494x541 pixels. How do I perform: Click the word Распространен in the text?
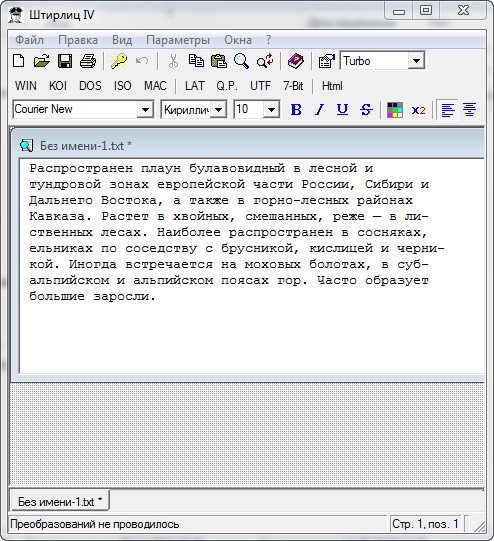tap(81, 168)
